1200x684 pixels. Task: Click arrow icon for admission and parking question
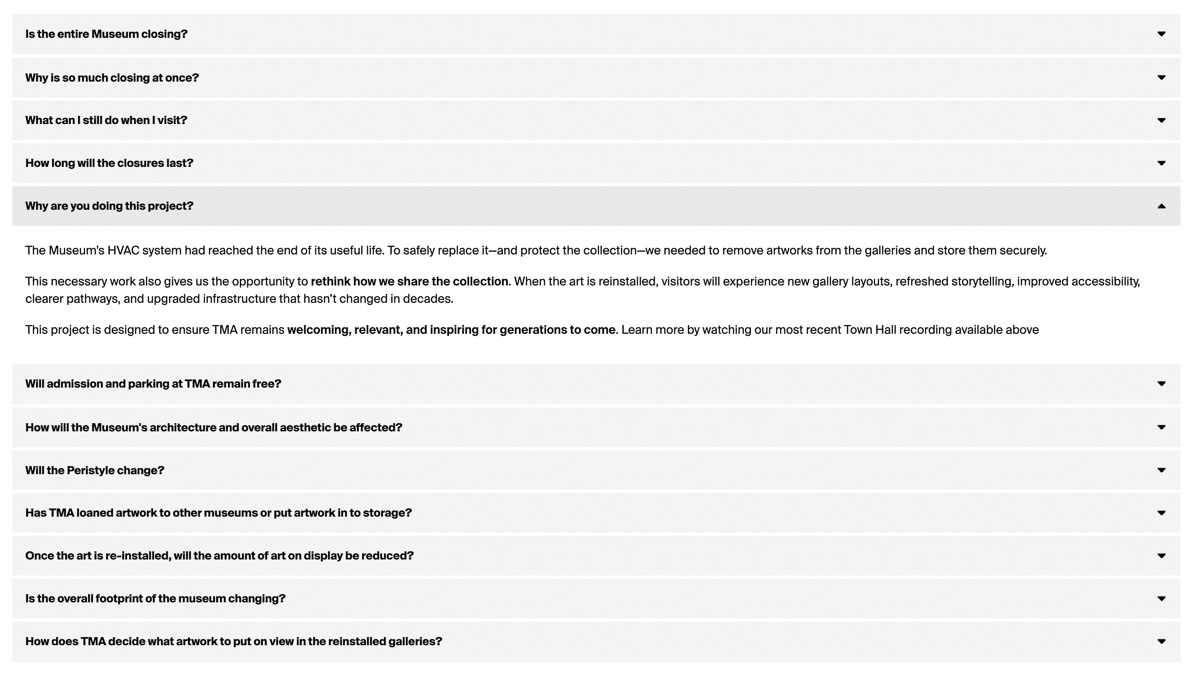(x=1161, y=384)
